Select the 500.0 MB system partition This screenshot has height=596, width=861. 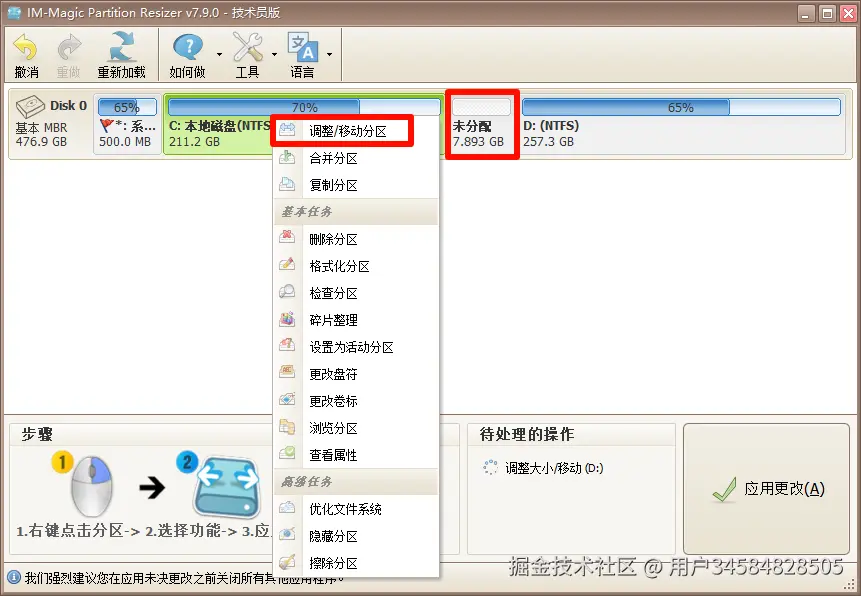tap(127, 125)
